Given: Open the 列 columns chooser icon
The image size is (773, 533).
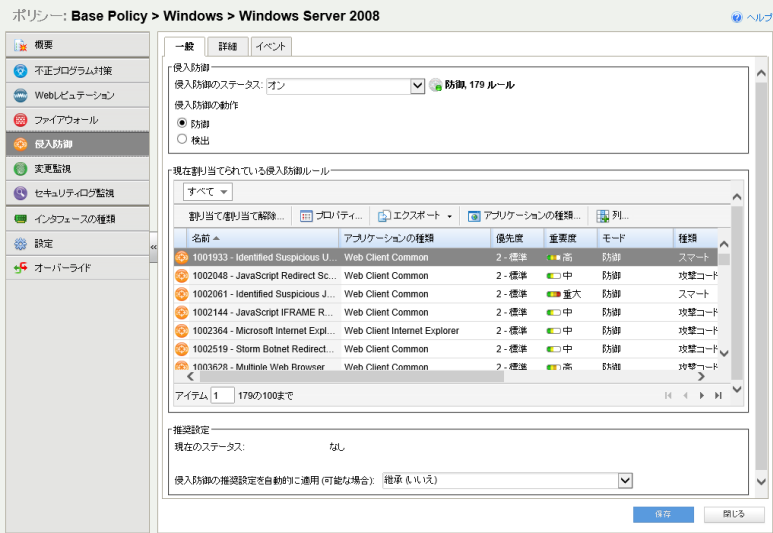Looking at the screenshot, I should point(603,216).
